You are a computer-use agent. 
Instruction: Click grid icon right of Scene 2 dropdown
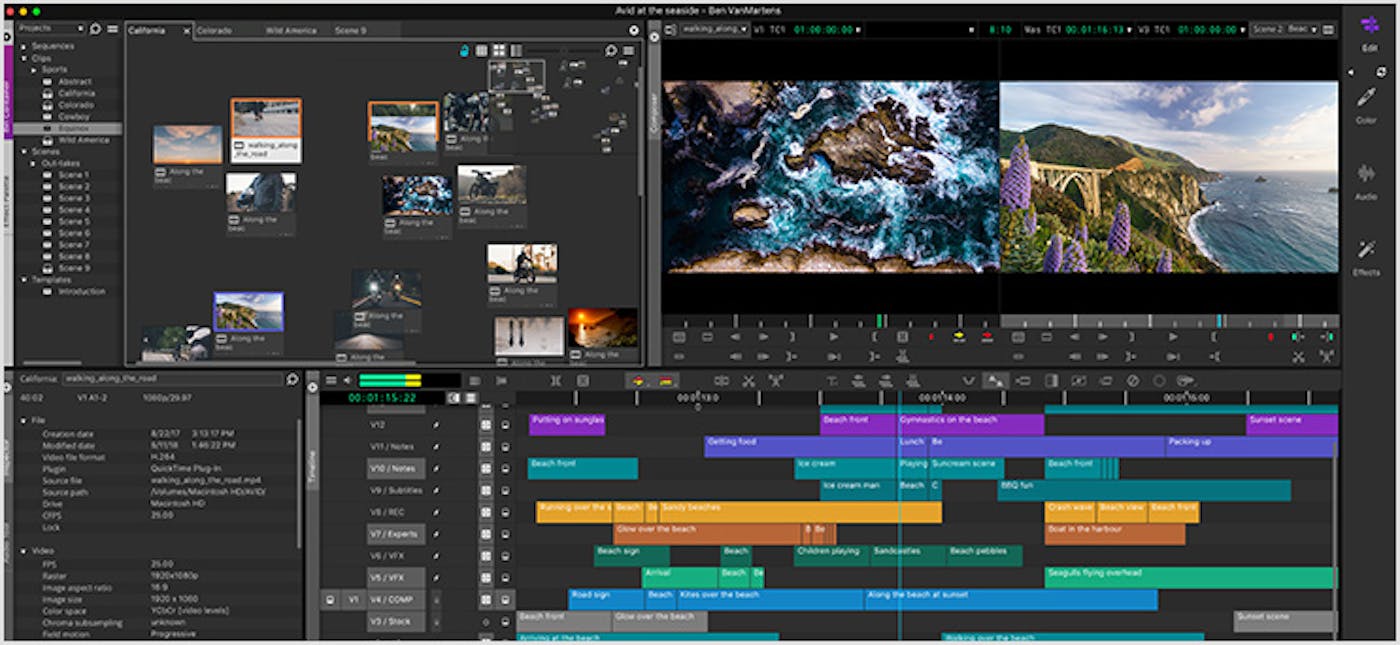[1326, 30]
